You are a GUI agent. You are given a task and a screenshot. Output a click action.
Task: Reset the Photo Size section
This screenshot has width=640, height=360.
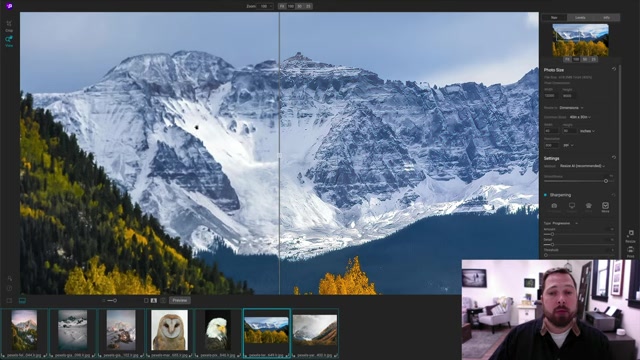(613, 69)
